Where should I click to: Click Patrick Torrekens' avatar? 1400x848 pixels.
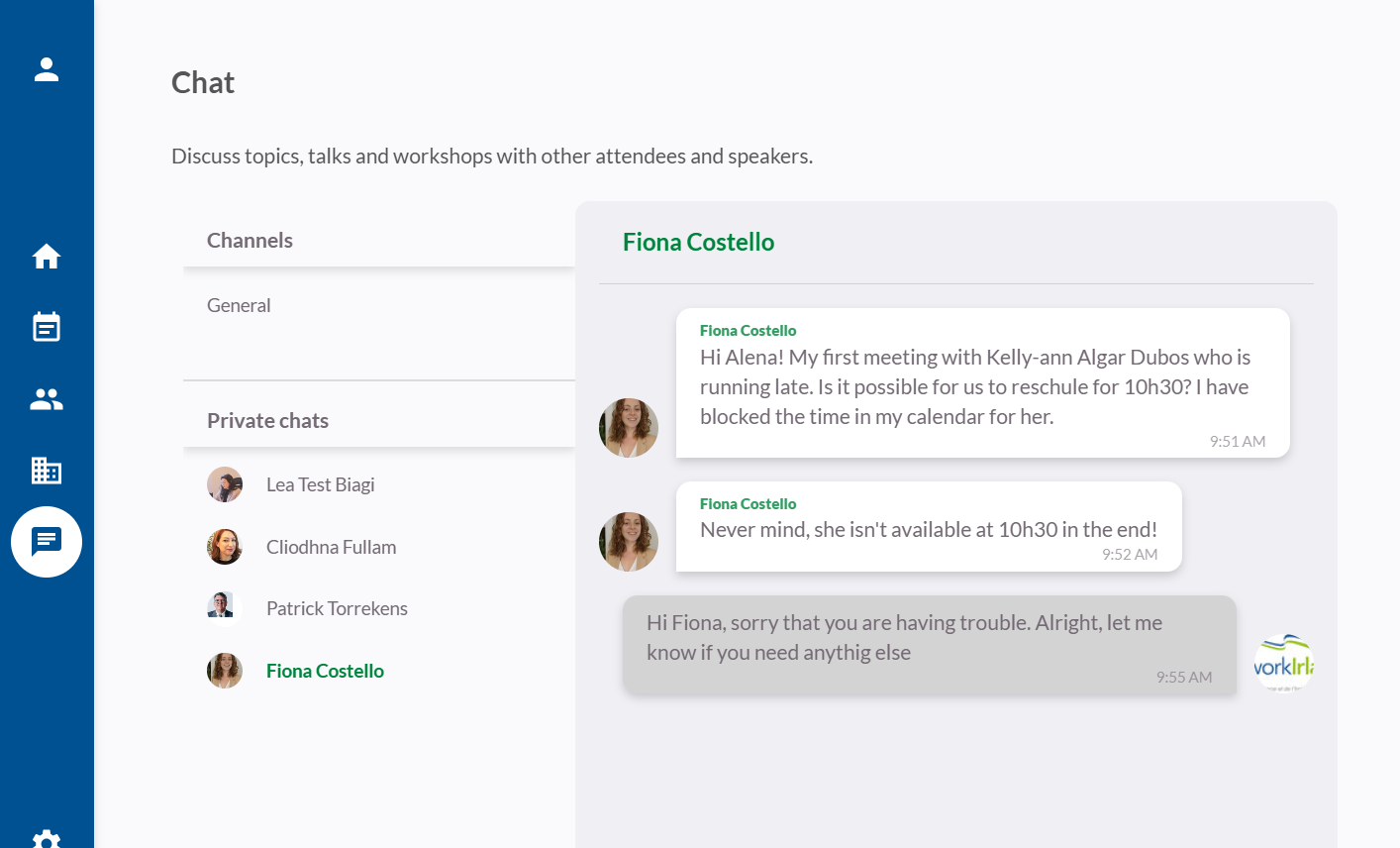[x=225, y=608]
